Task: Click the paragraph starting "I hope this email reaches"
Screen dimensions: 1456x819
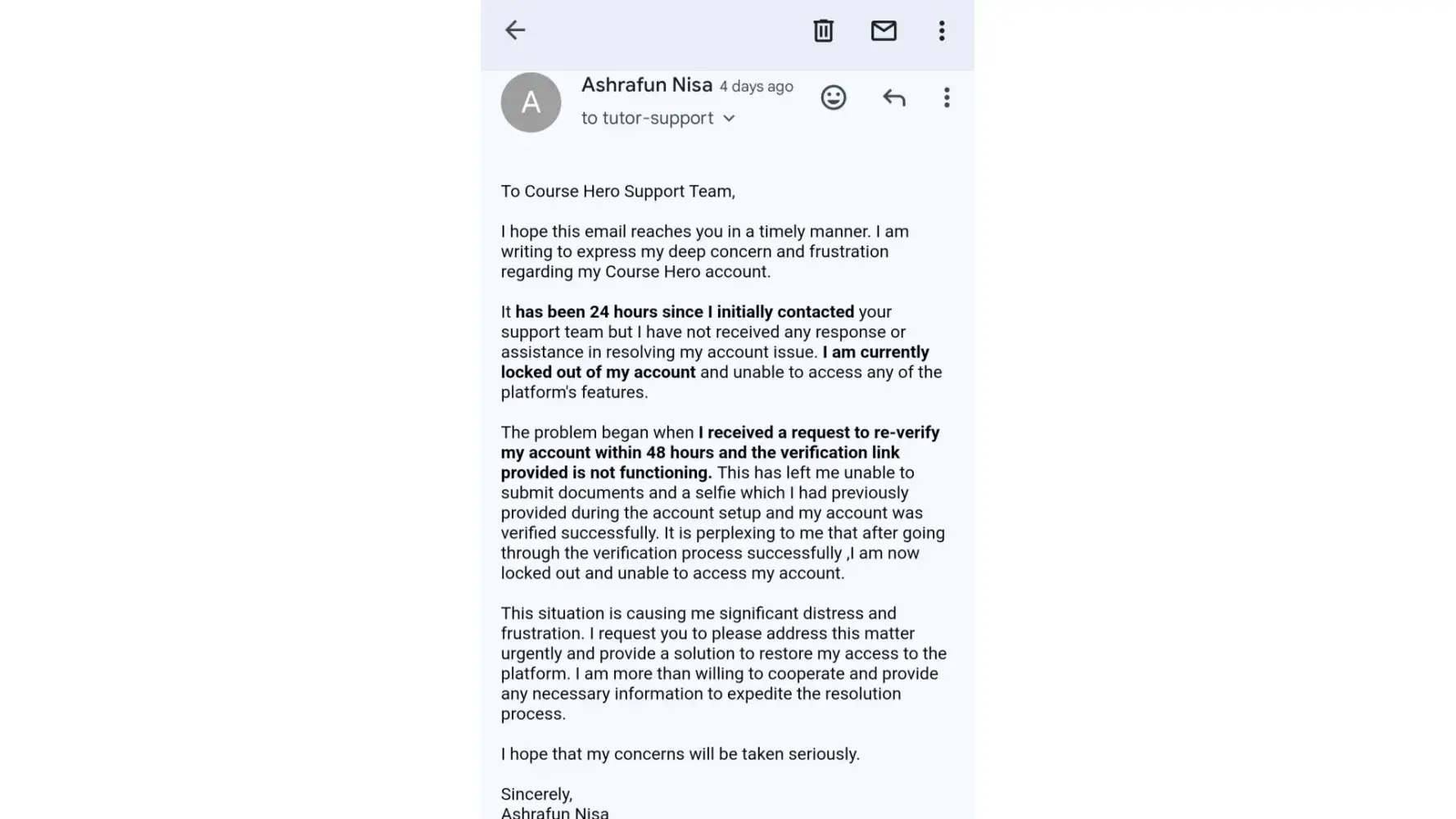Action: pyautogui.click(x=704, y=251)
